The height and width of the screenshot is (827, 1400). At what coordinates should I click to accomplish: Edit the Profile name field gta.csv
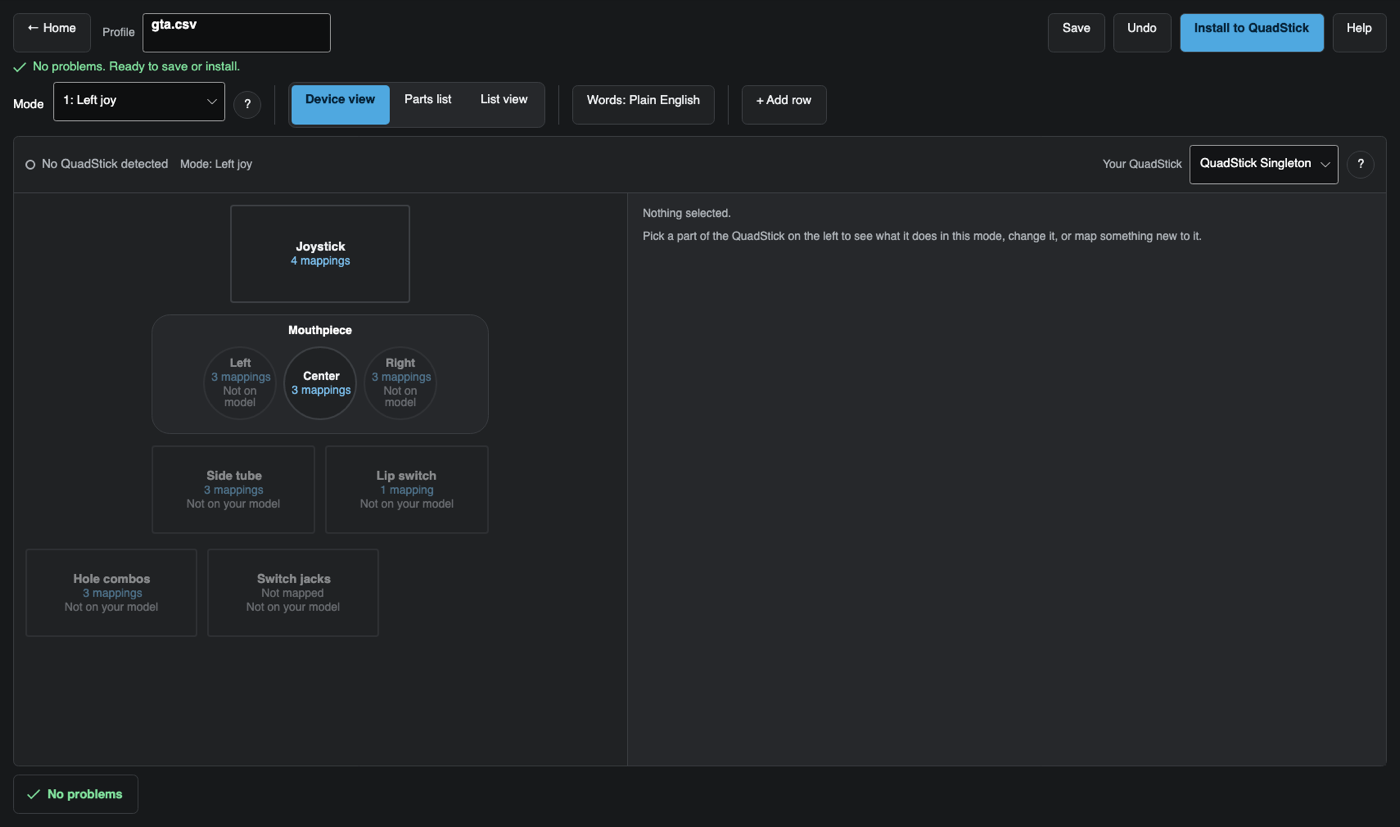point(236,33)
